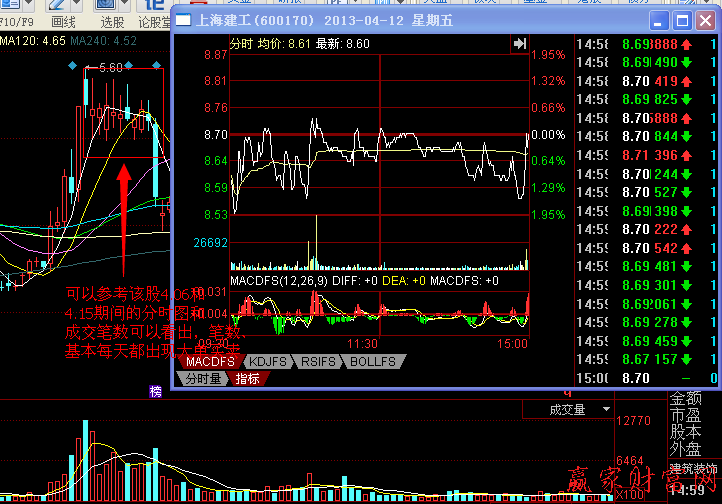The width and height of the screenshot is (722, 504).
Task: Click the blue diamond marker left of 5.60
Action: (72, 67)
